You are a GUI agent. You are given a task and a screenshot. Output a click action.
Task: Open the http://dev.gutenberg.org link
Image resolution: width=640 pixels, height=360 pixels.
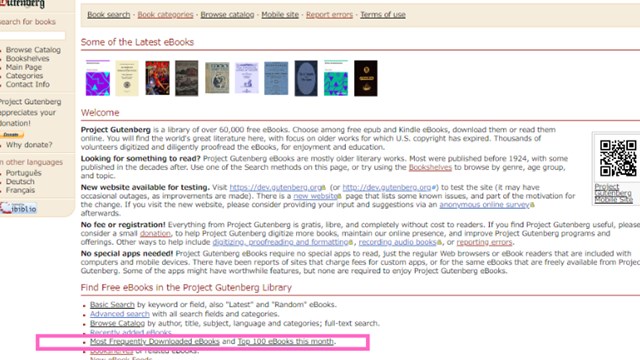tap(387, 187)
